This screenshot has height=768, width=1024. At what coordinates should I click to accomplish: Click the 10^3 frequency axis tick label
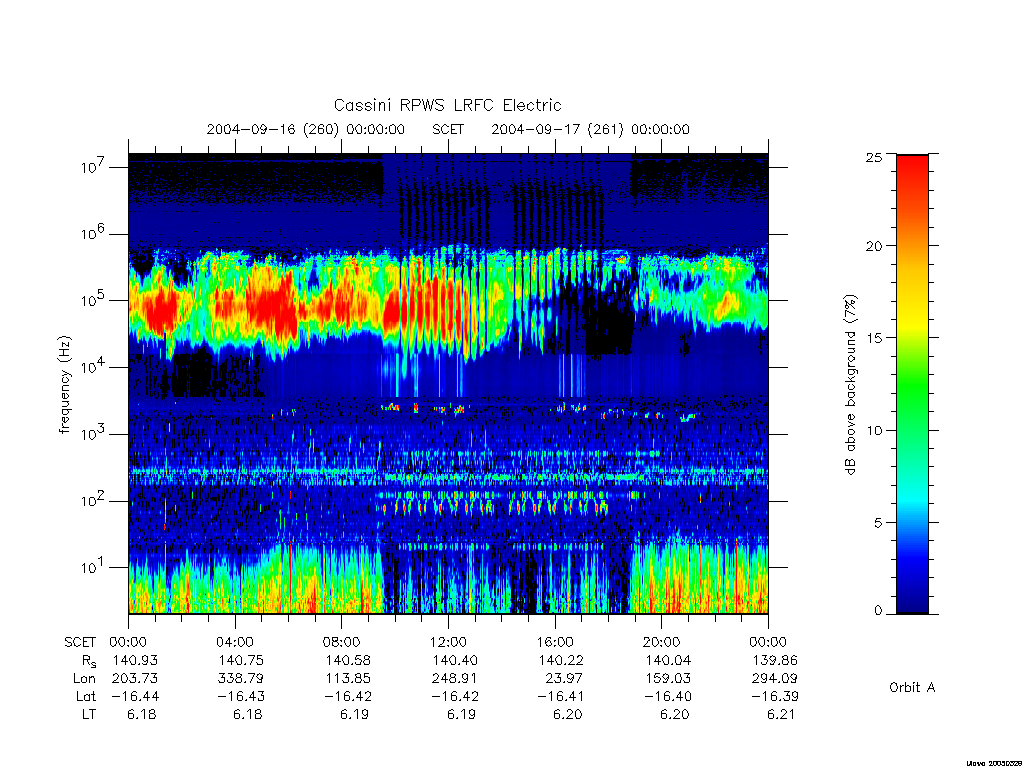[93, 433]
